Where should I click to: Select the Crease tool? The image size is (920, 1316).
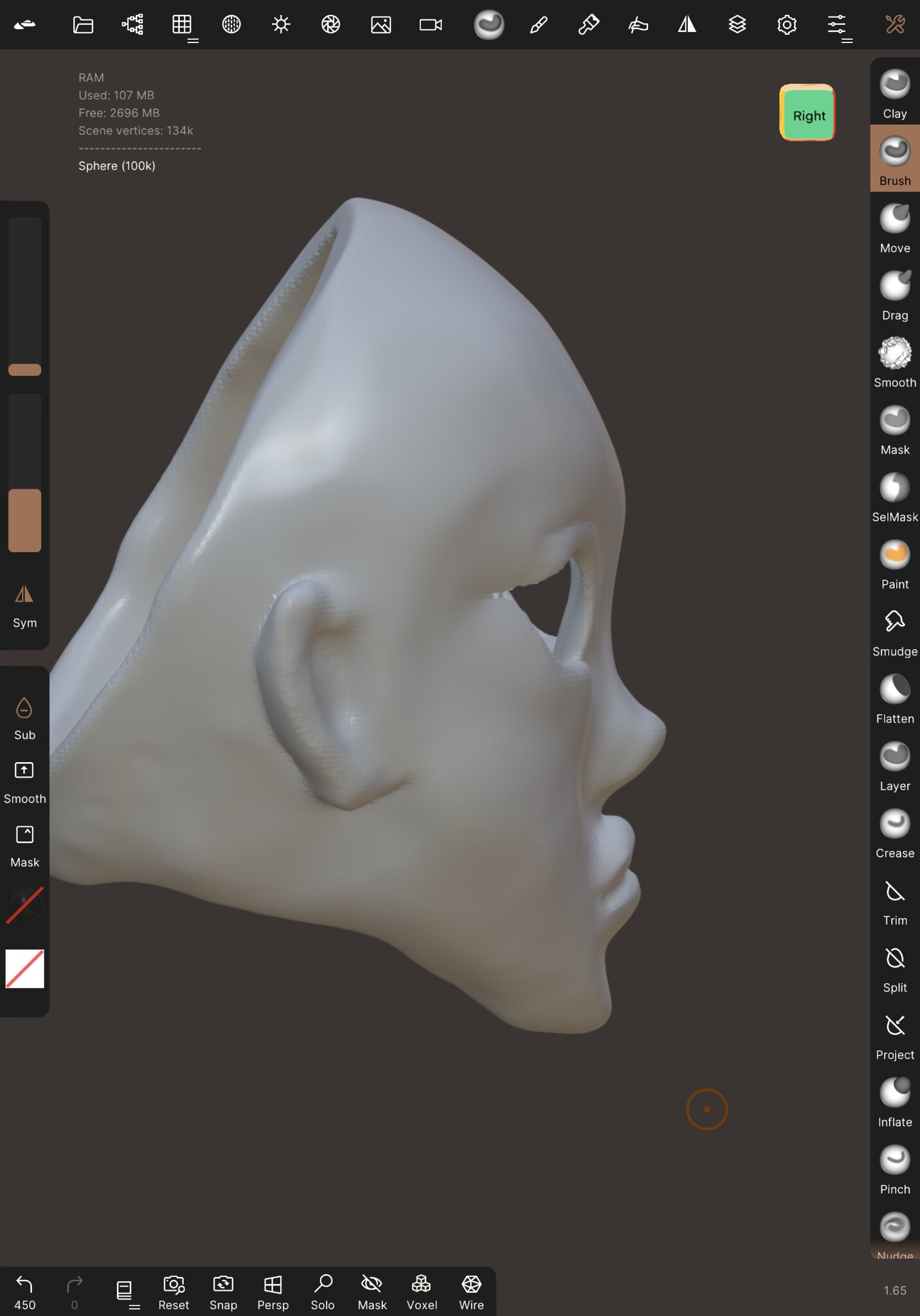coord(895,833)
